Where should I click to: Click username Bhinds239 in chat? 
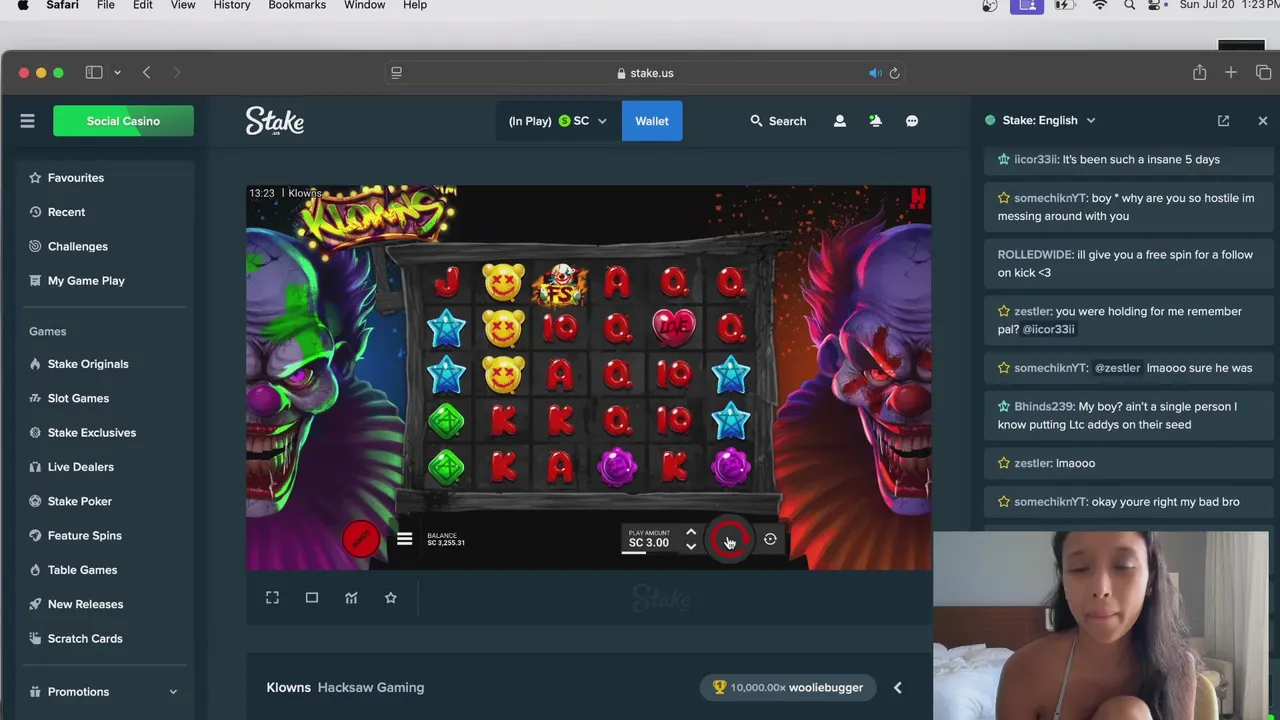tap(1044, 407)
